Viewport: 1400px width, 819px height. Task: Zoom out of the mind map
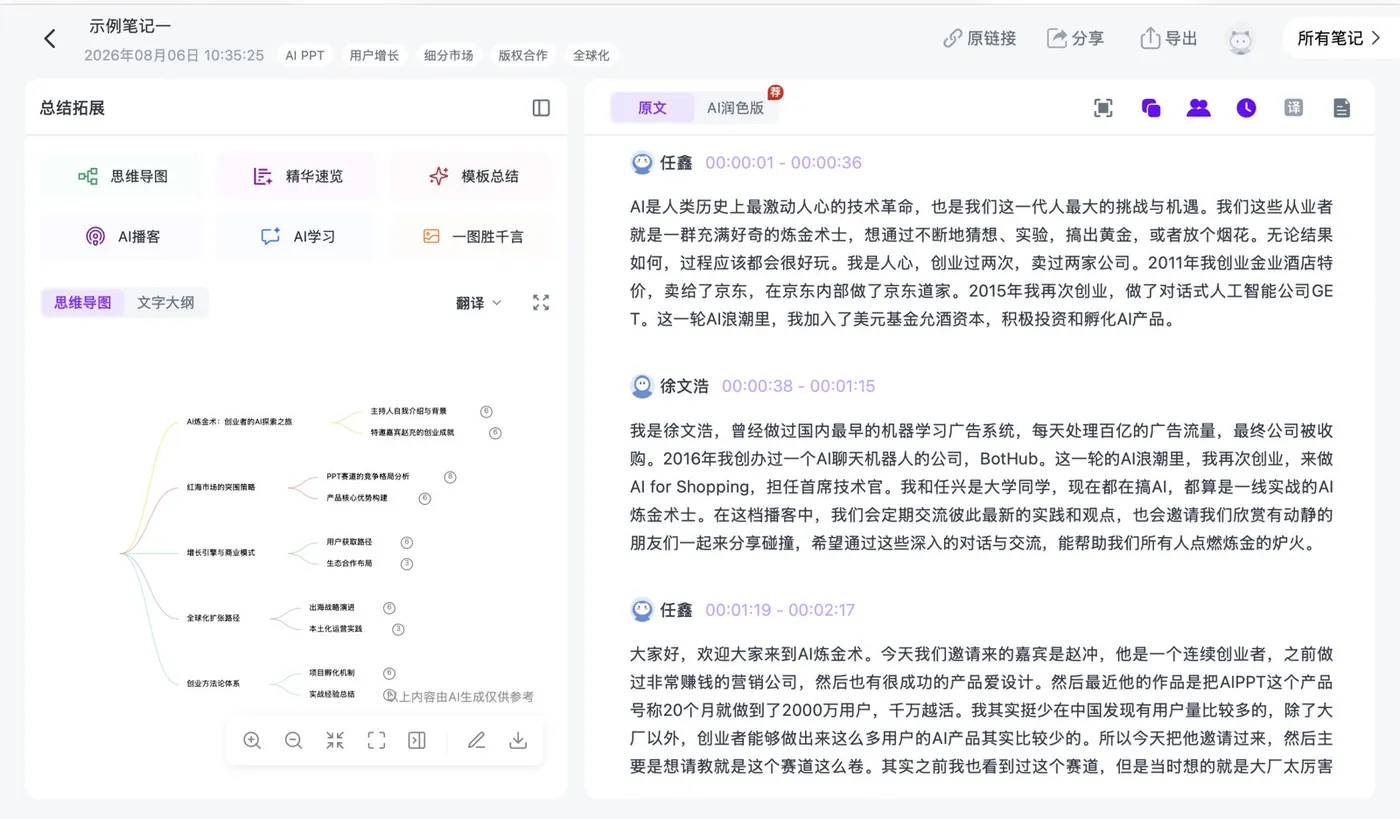(x=293, y=741)
